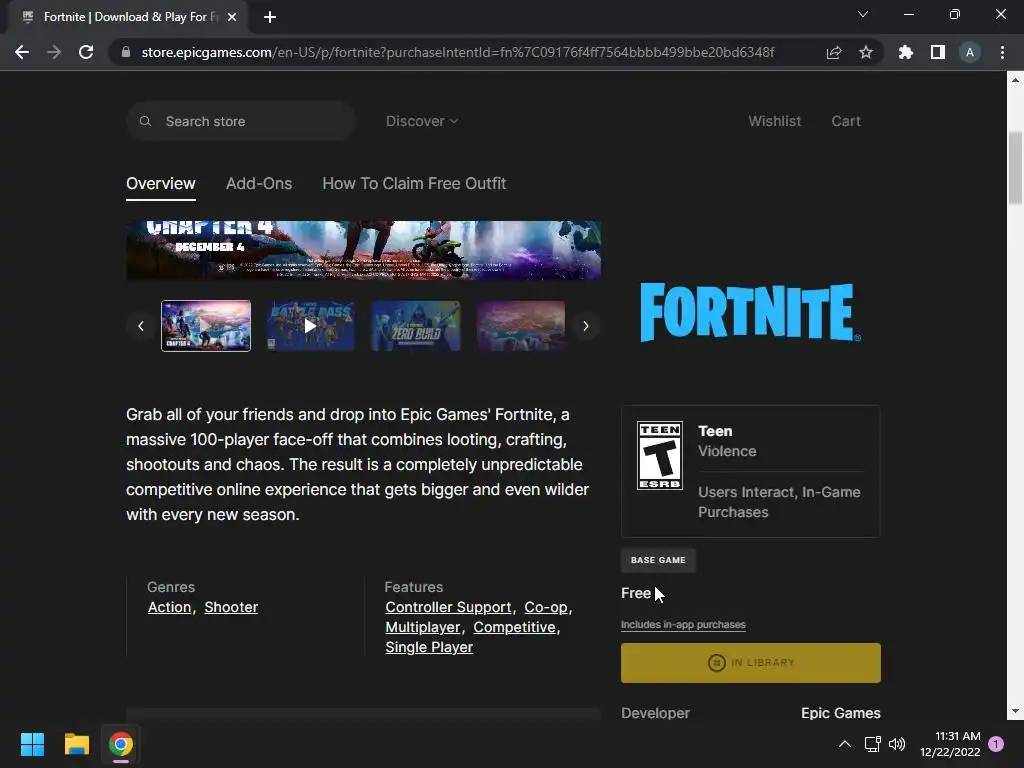
Task: Open the Single Player feature link
Action: (429, 647)
